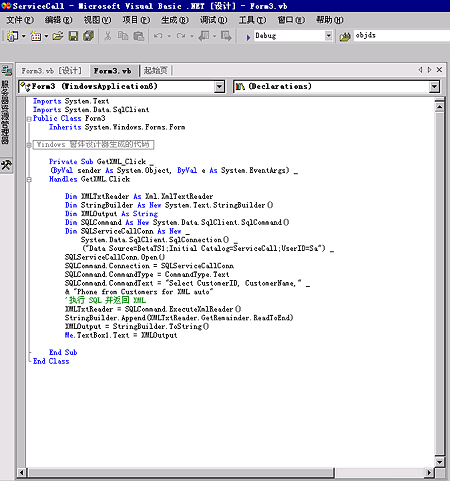
Task: Open the Form3 (WindowsApplication8) class dropdown
Action: pos(121,87)
